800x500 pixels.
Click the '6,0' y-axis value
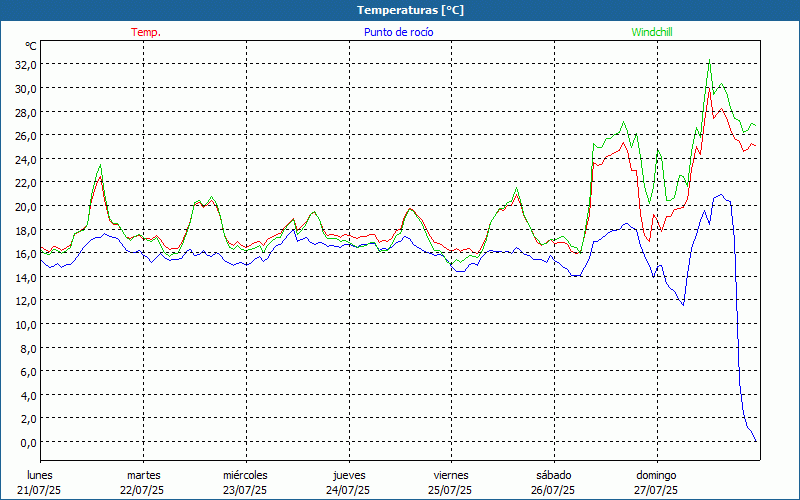(28, 372)
